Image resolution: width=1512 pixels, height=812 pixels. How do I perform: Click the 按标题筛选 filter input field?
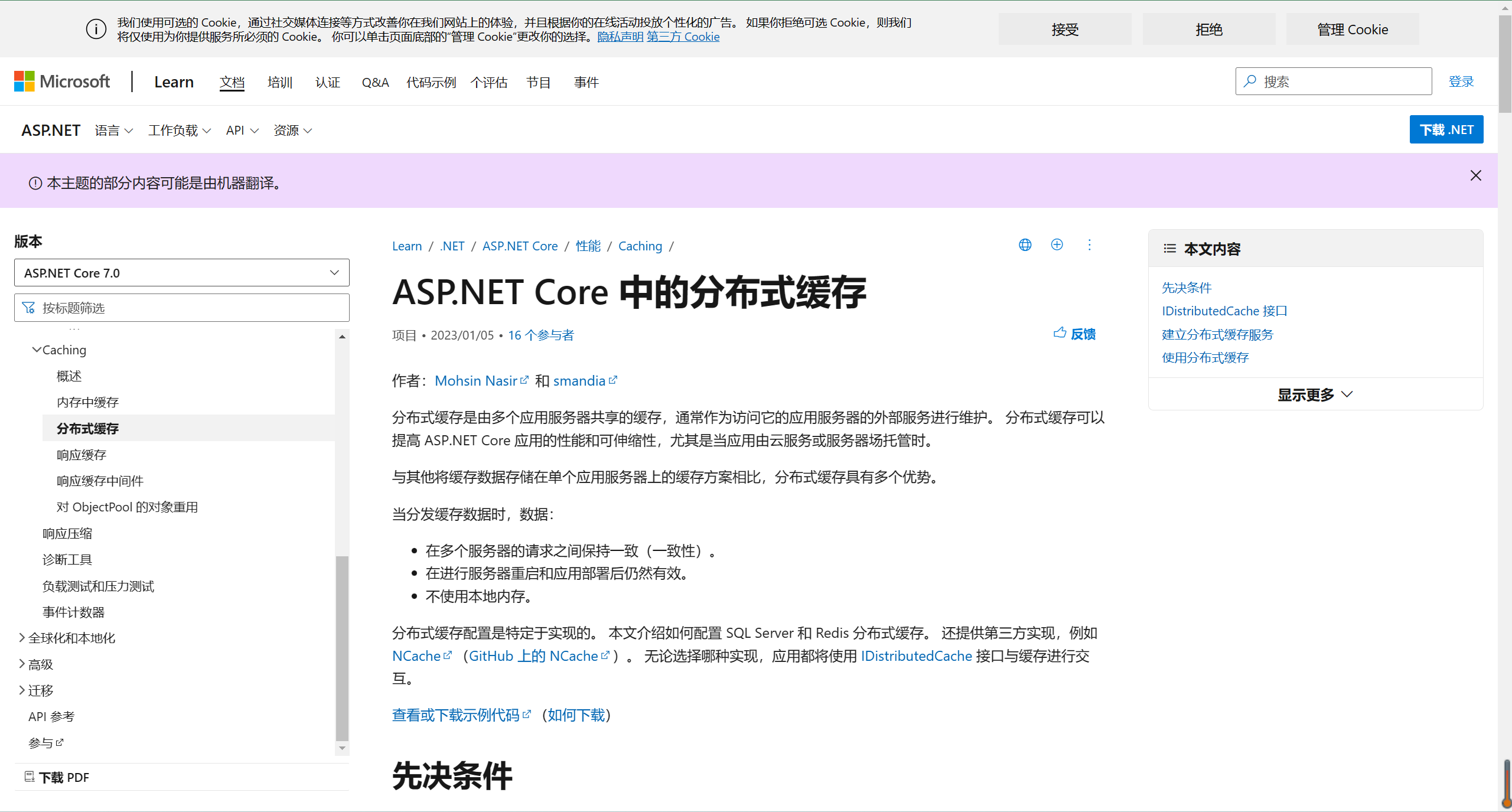click(x=182, y=308)
